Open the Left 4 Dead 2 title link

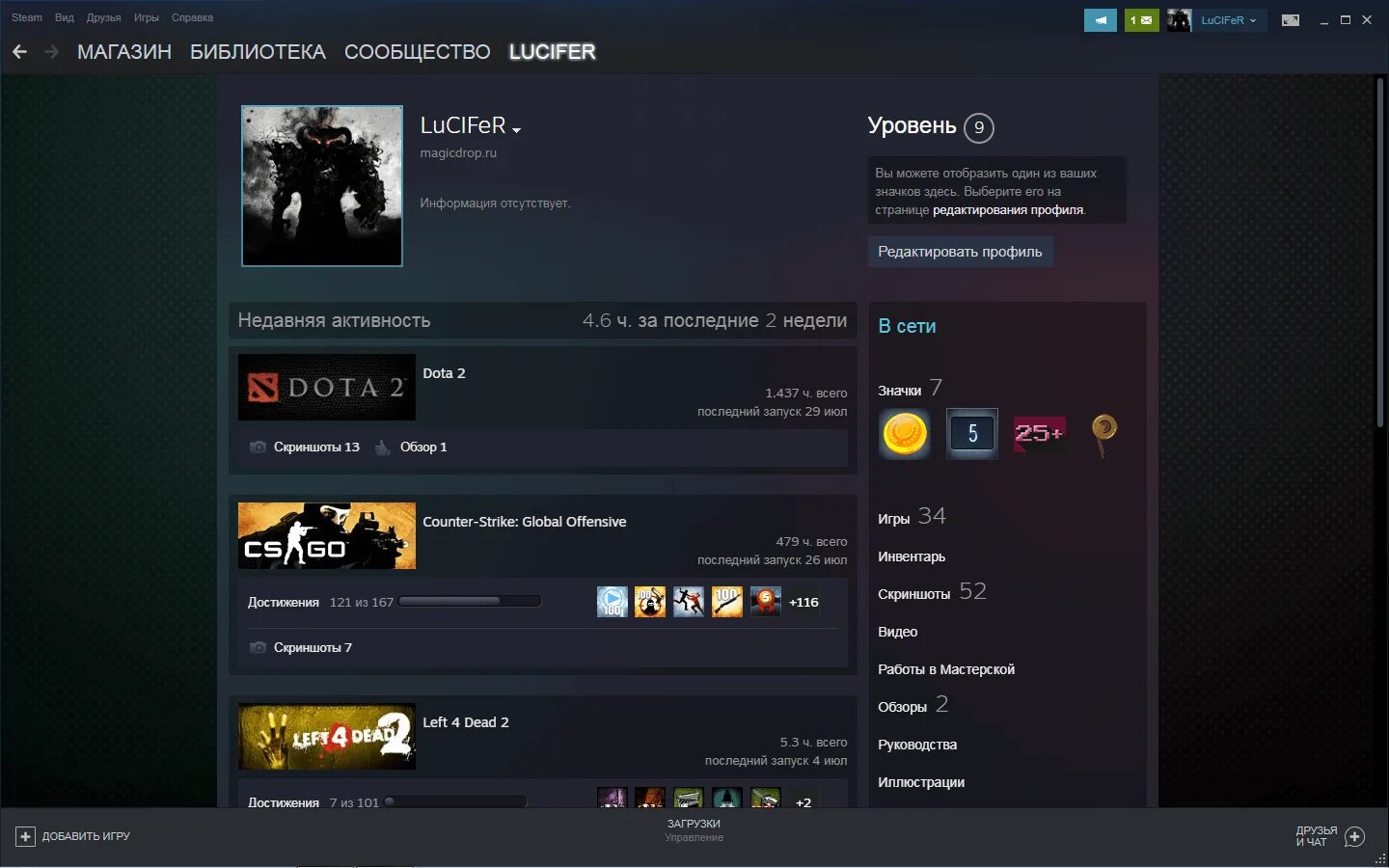point(466,722)
